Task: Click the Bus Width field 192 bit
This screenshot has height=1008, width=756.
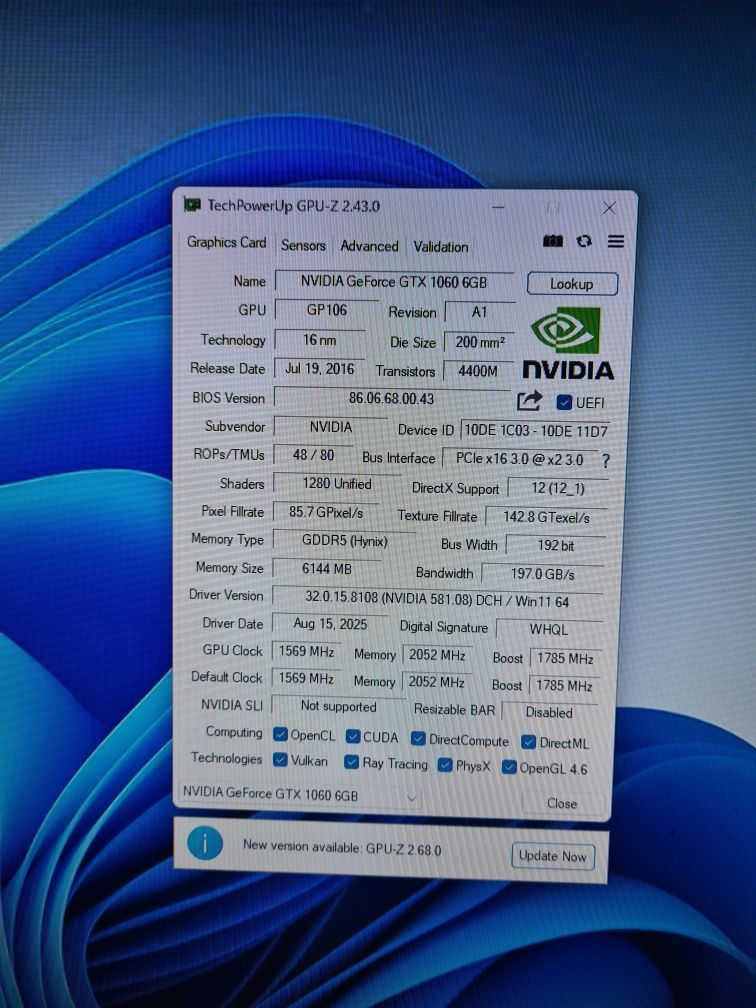Action: pos(555,545)
